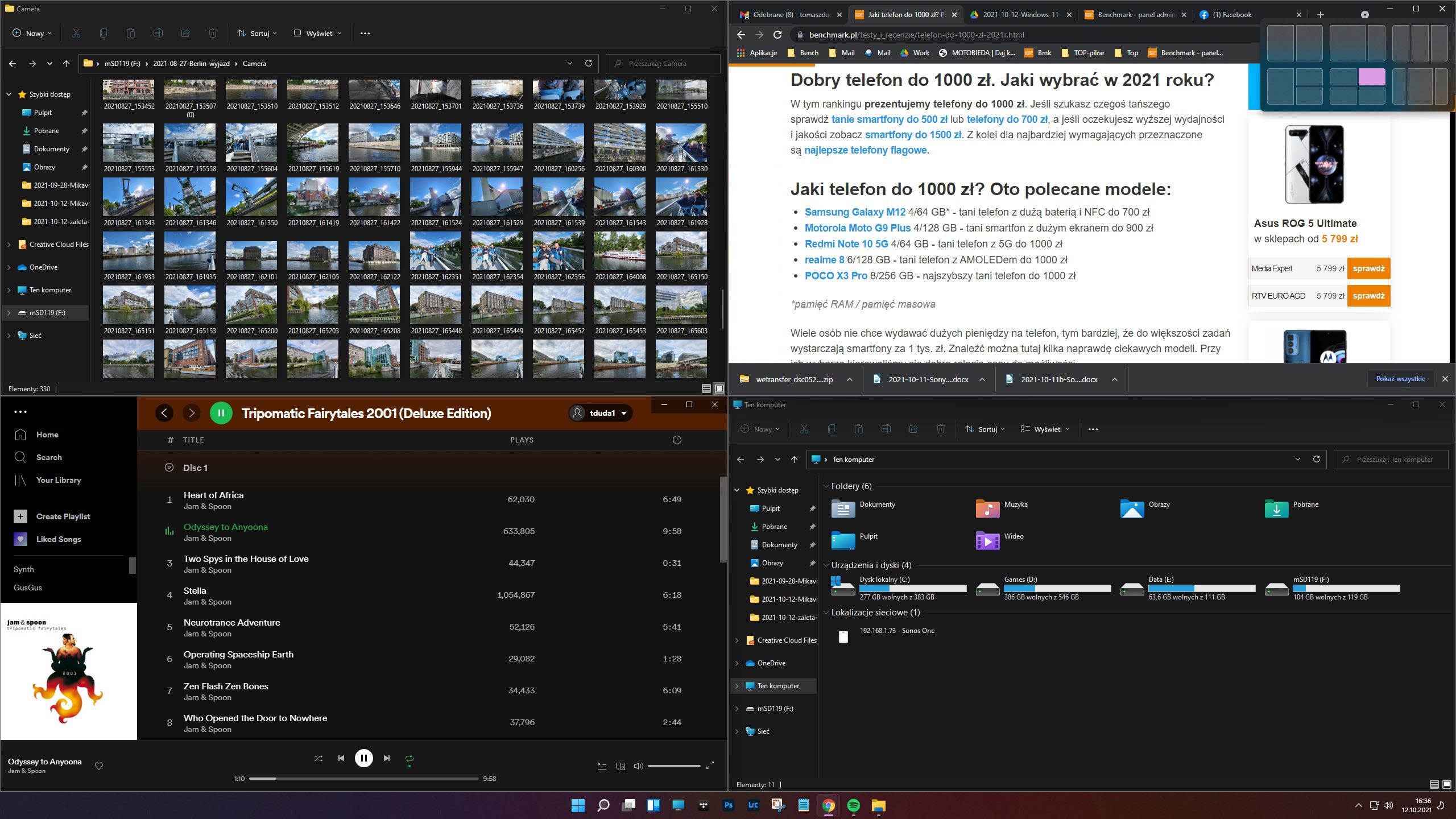This screenshot has width=1456, height=819.
Task: Open the more options ellipsis in Camera window
Action: (x=365, y=33)
